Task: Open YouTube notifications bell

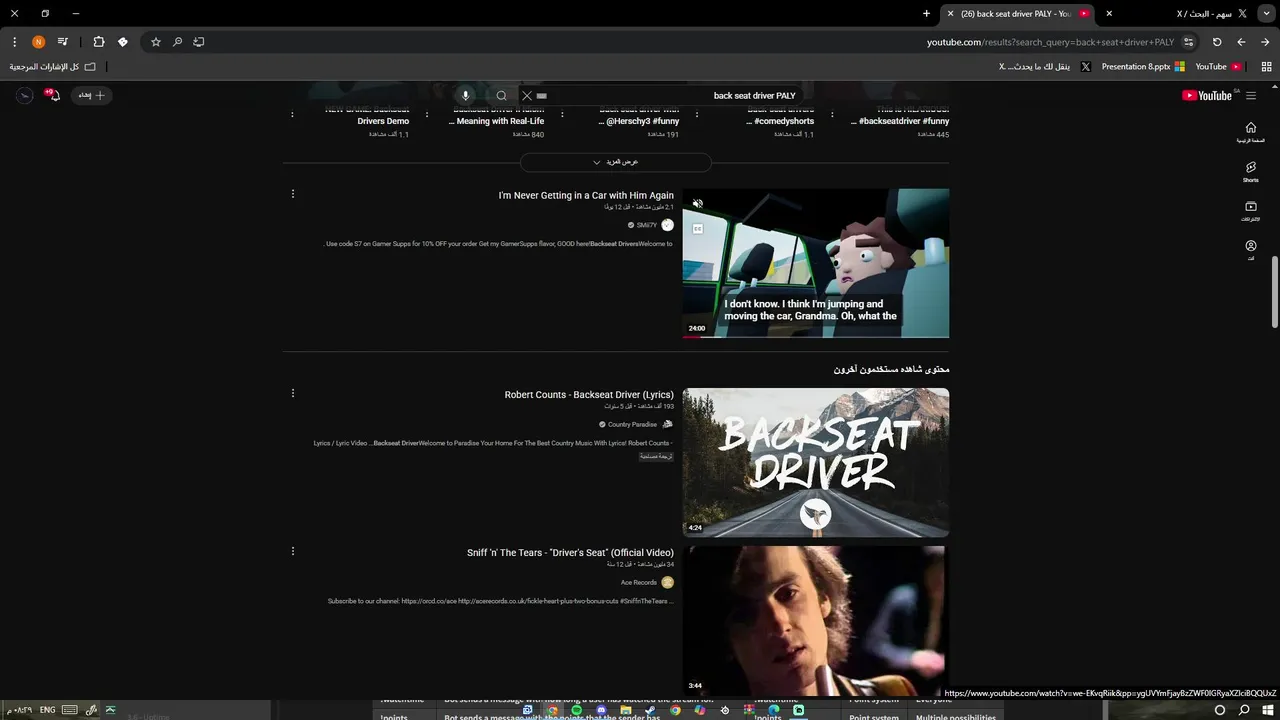Action: pyautogui.click(x=53, y=95)
